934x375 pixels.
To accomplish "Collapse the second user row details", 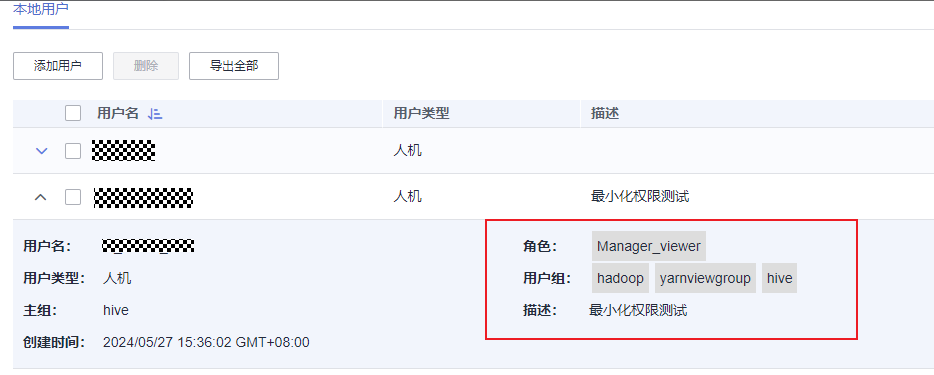I will click(41, 197).
